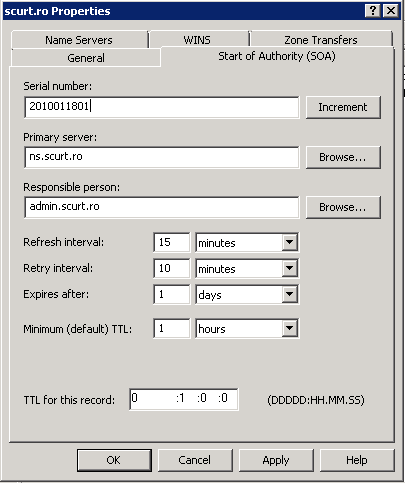Expand the Refresh interval units dropdown
The width and height of the screenshot is (405, 483).
pyautogui.click(x=289, y=242)
